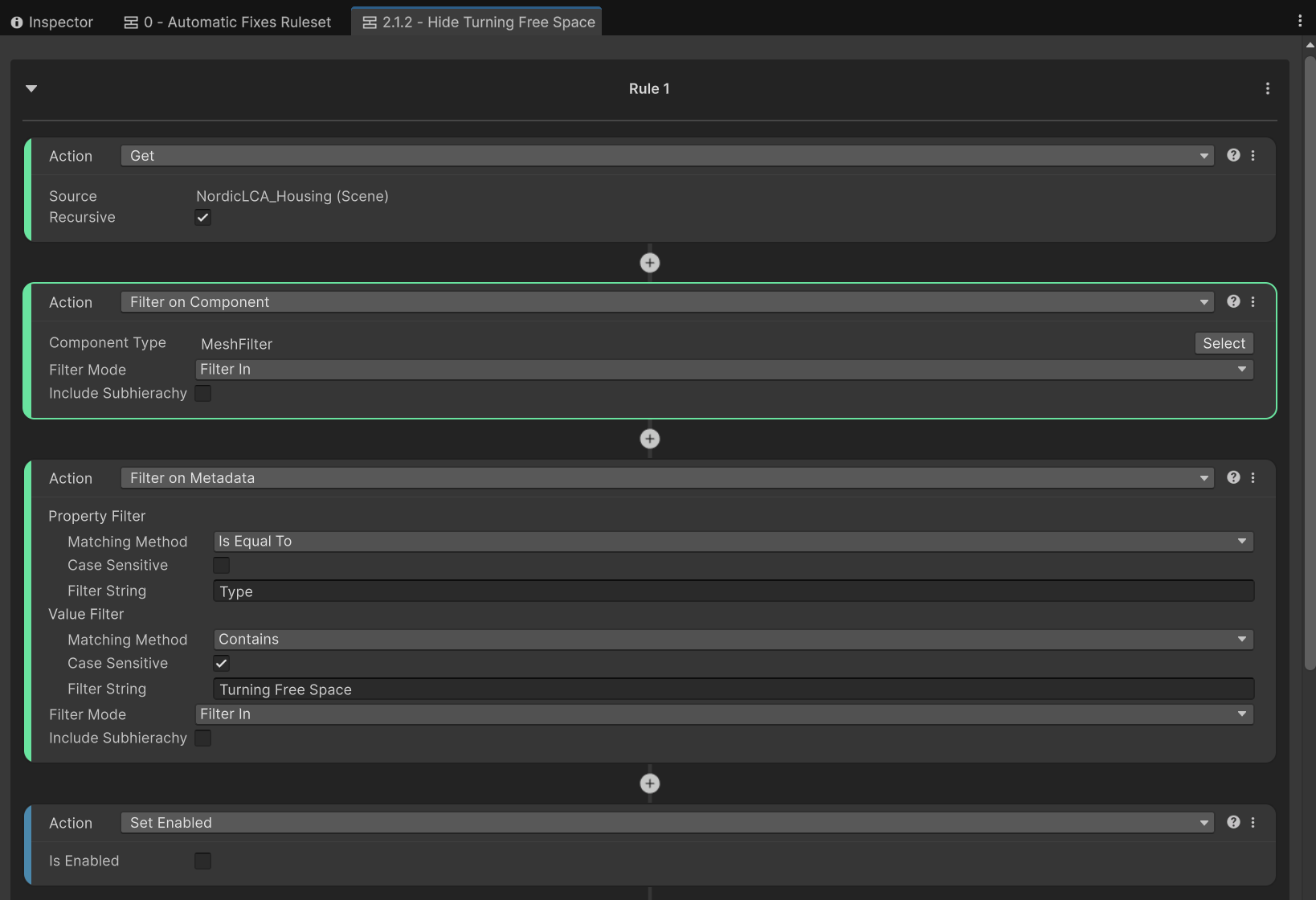Open help for the Get action
The image size is (1316, 900).
pos(1233,155)
